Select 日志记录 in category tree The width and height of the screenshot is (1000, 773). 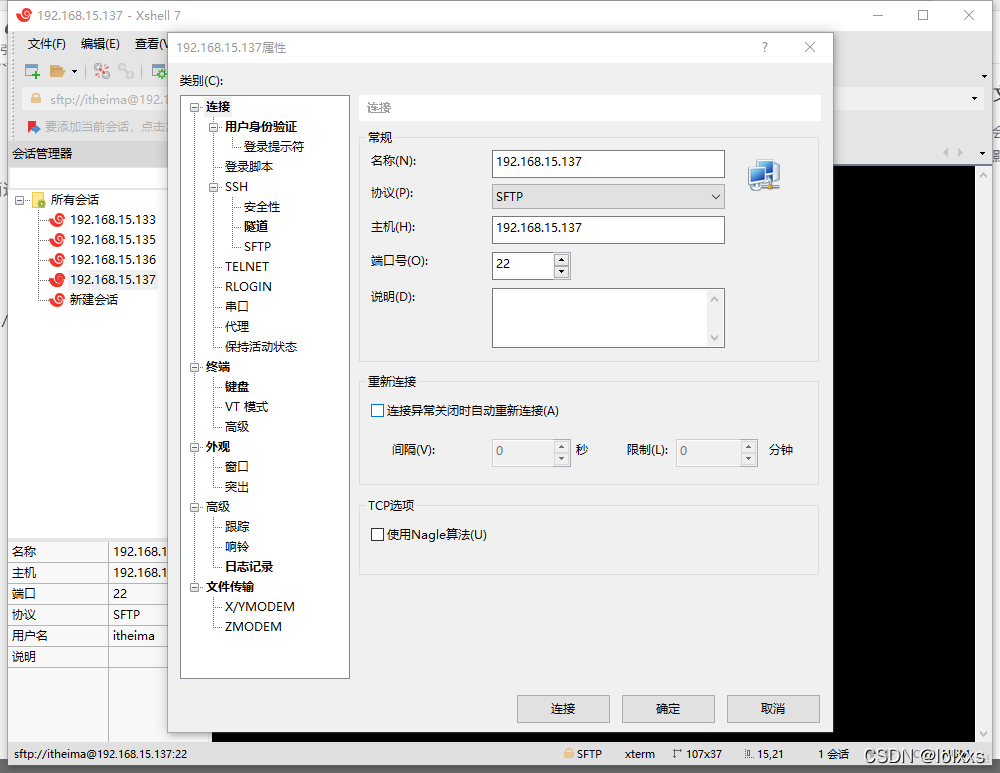(249, 566)
